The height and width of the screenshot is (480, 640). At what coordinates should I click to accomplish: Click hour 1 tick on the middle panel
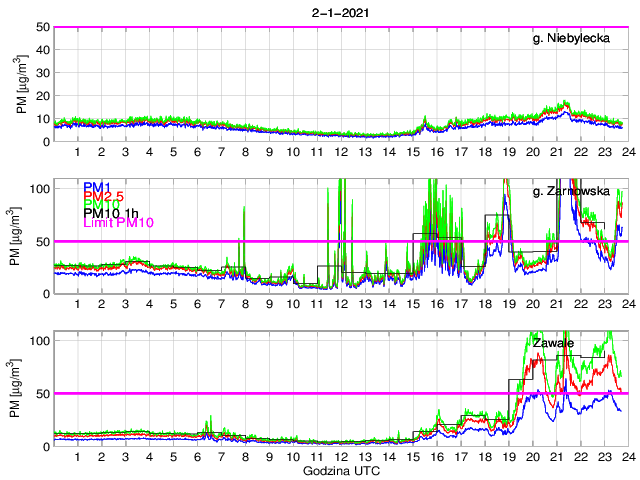(77, 304)
